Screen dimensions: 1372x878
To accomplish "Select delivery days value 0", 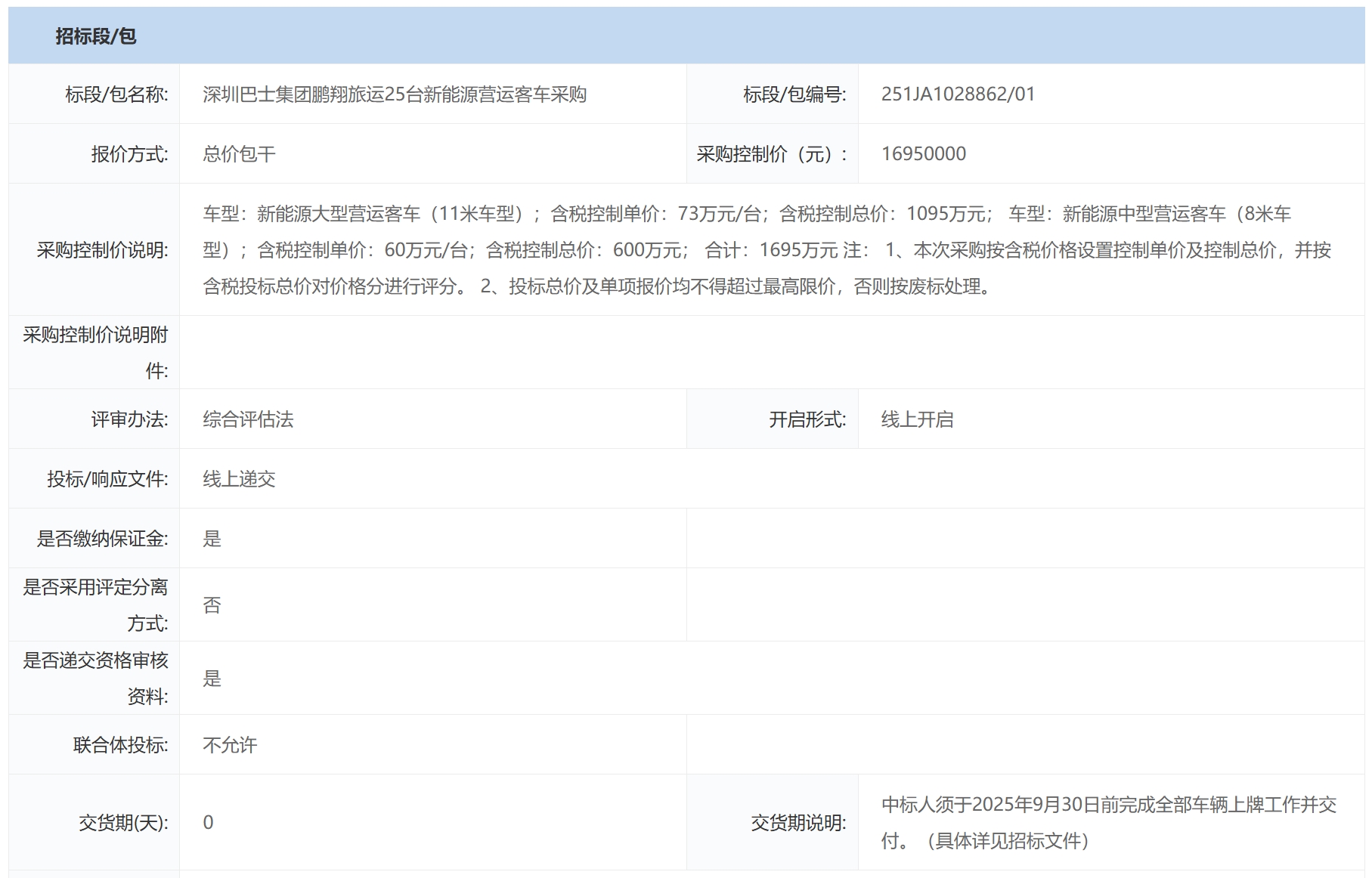I will (x=209, y=823).
